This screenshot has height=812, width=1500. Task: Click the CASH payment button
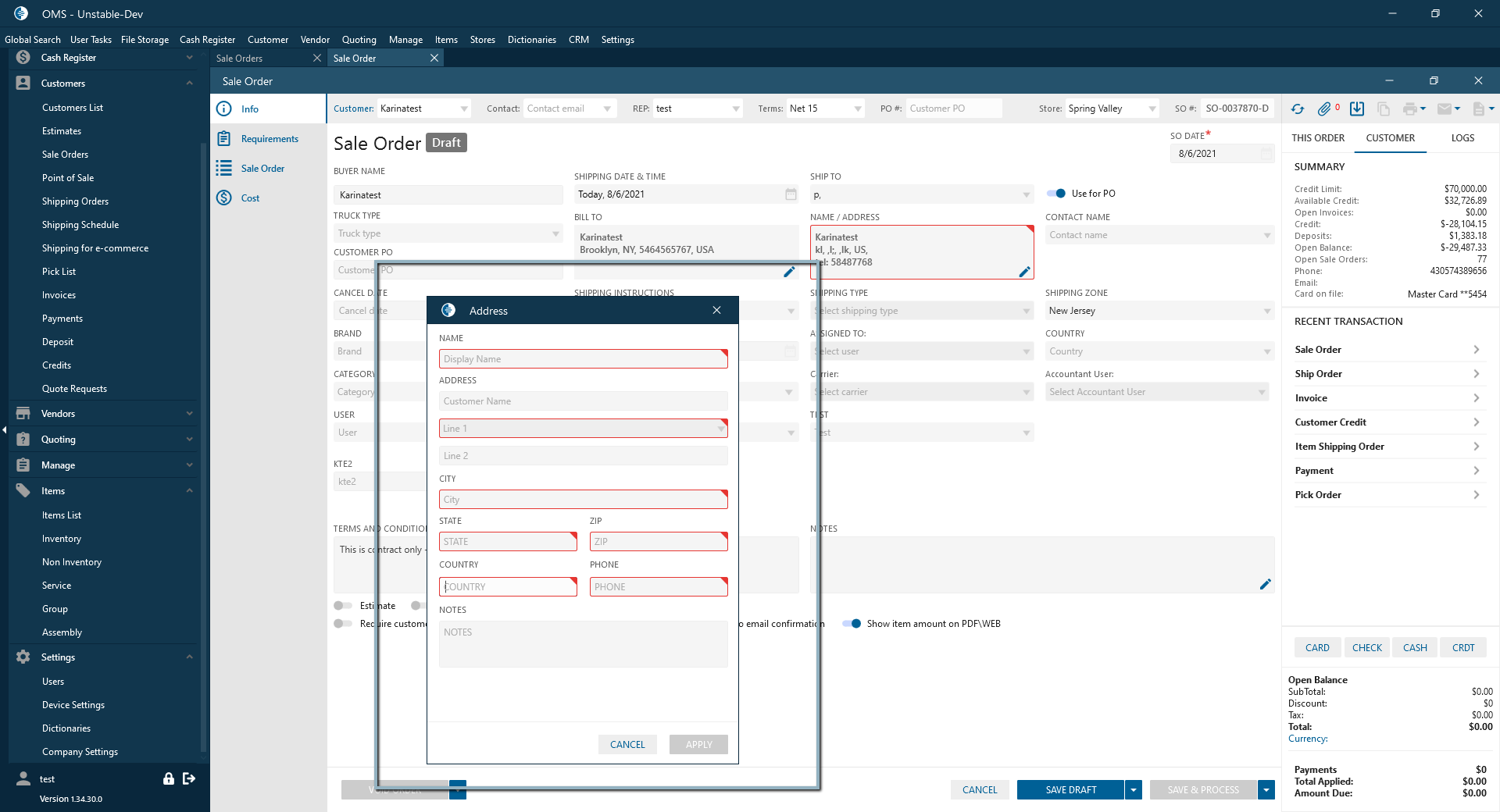click(x=1415, y=648)
